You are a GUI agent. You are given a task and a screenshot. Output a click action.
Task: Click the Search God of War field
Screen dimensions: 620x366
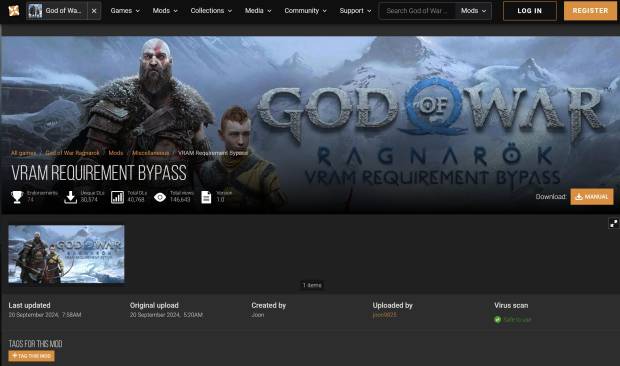coord(418,11)
